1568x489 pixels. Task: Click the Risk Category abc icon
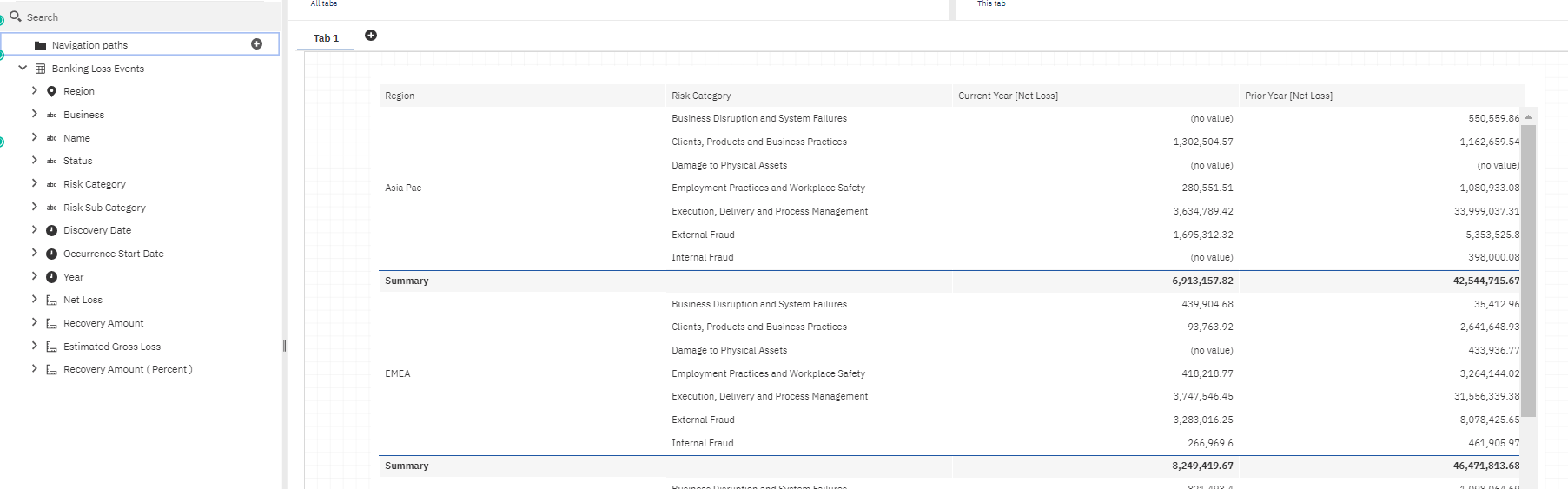pos(51,184)
